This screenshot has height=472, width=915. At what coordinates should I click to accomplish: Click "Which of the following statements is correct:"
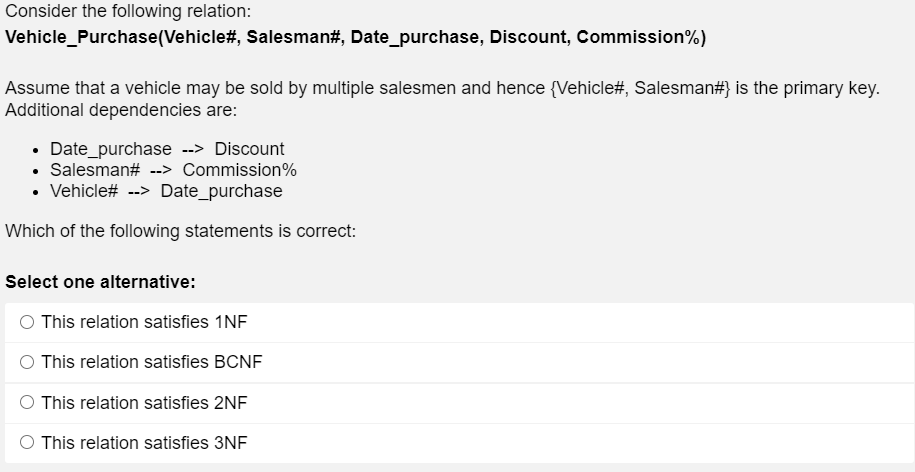[x=180, y=231]
